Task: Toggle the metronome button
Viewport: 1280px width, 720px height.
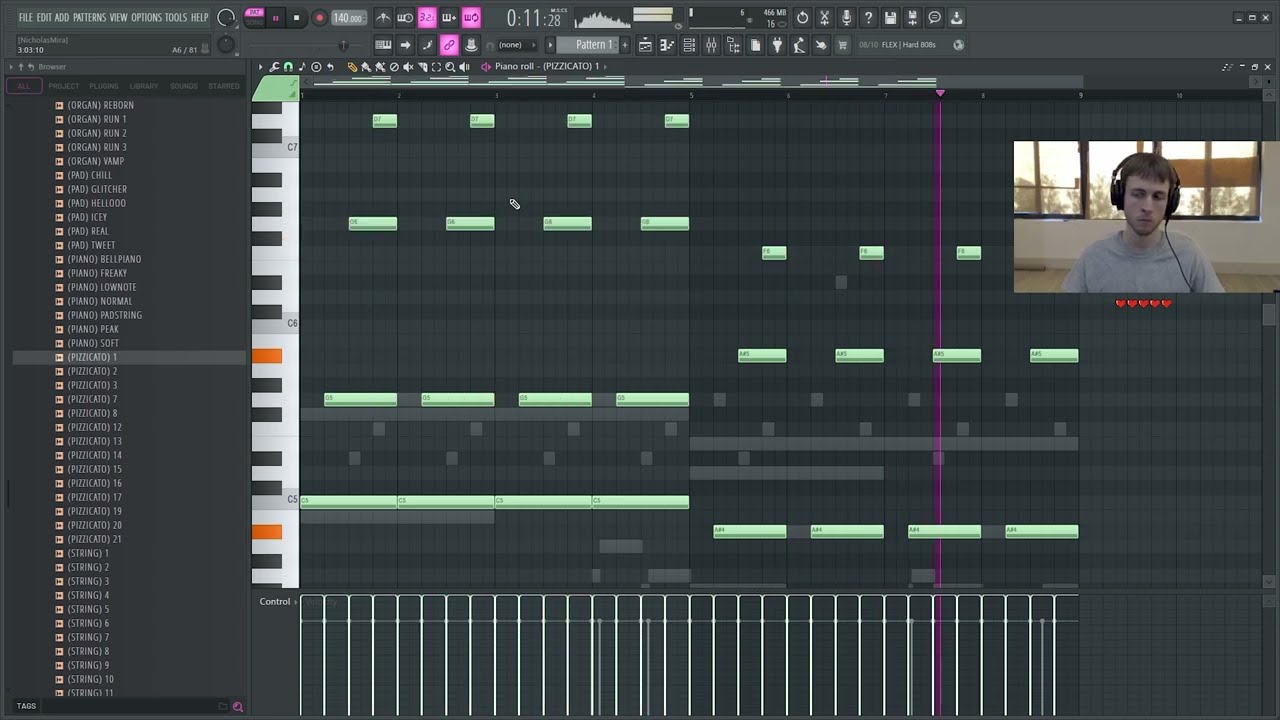Action: [x=383, y=18]
